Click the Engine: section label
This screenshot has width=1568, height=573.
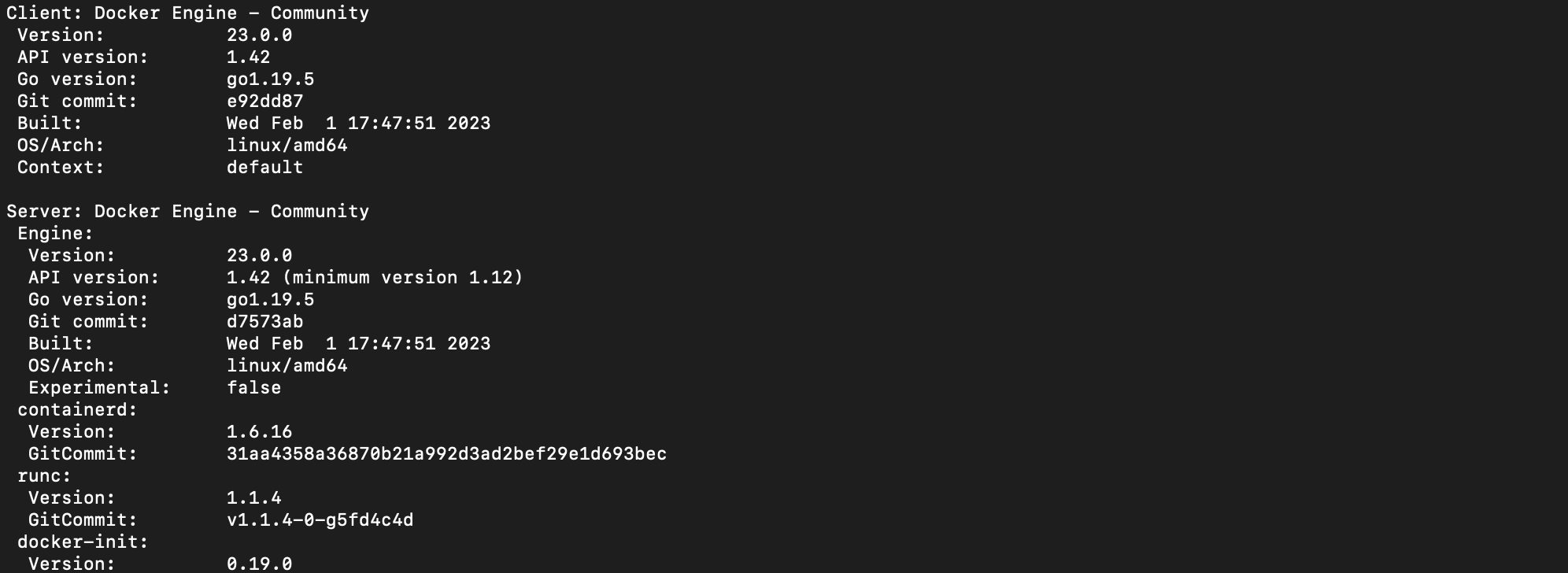(55, 234)
